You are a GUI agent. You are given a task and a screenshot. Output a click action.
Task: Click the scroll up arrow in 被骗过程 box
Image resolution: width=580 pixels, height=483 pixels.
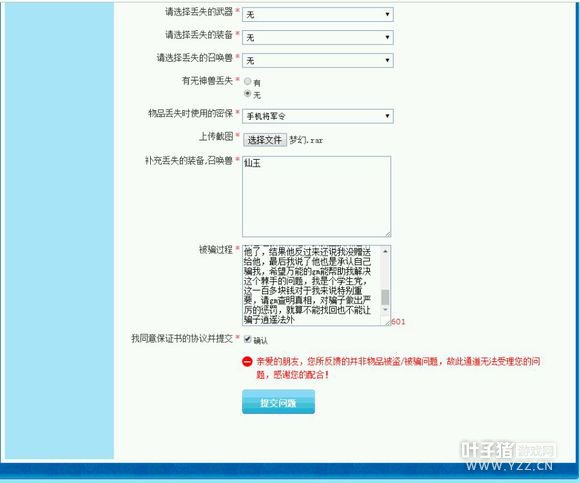click(x=385, y=251)
